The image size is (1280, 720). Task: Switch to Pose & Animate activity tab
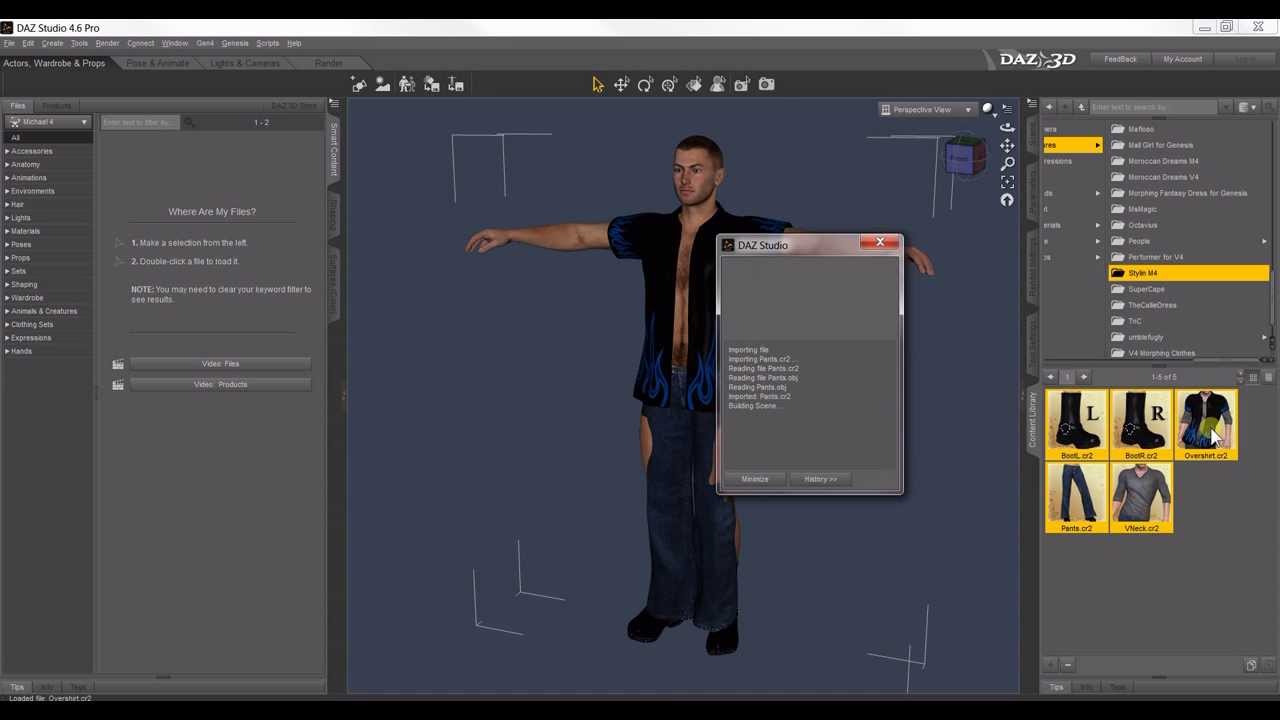click(157, 63)
